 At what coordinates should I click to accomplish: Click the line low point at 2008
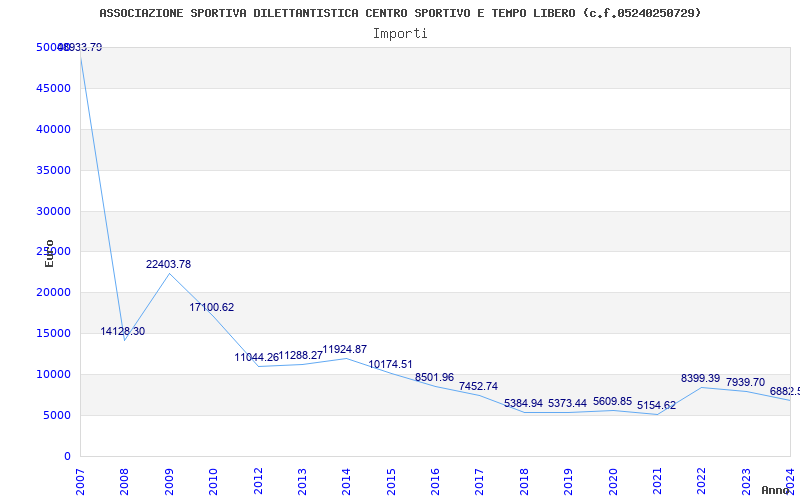(x=125, y=340)
